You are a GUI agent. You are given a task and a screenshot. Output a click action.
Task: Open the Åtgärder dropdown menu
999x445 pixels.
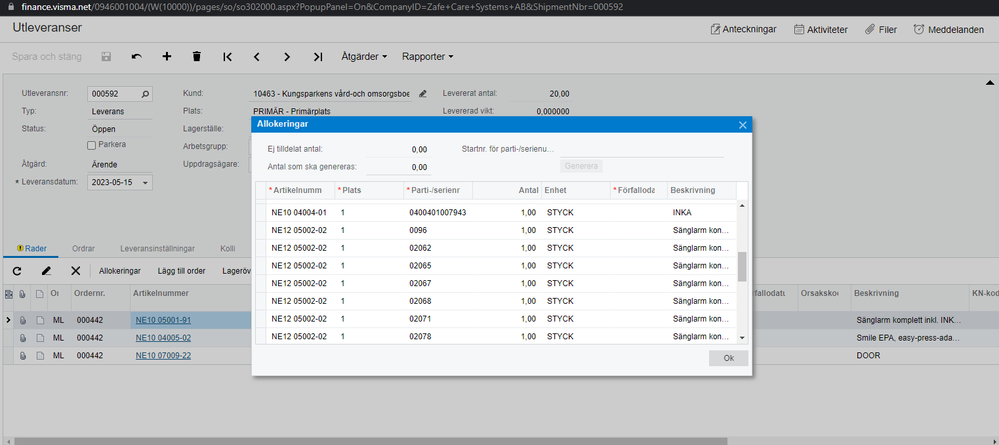click(364, 57)
